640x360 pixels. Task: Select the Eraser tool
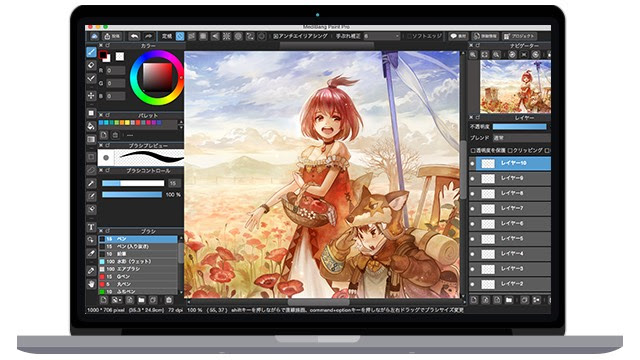pos(91,65)
